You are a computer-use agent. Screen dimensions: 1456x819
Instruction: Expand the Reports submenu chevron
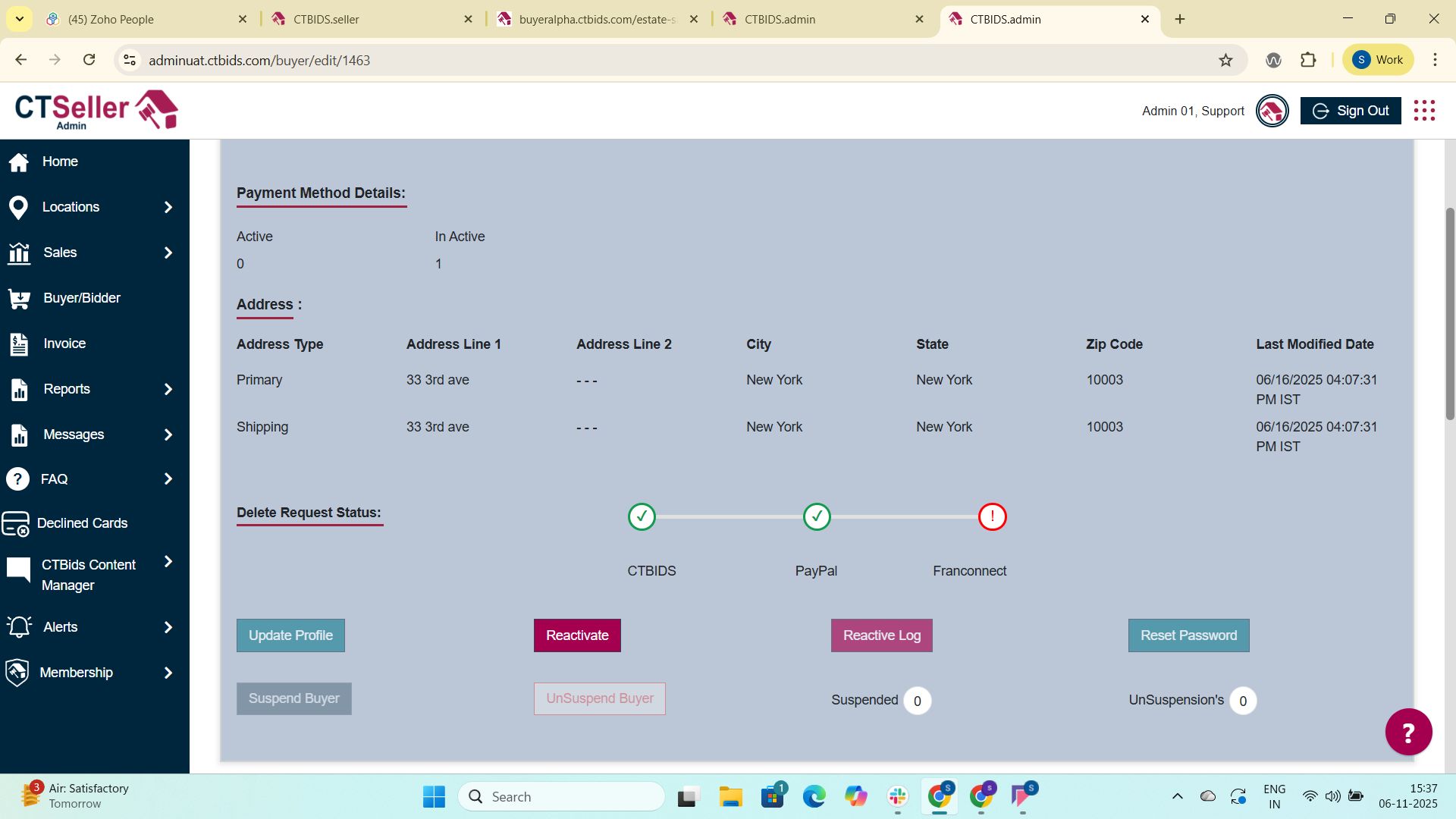pyautogui.click(x=168, y=389)
